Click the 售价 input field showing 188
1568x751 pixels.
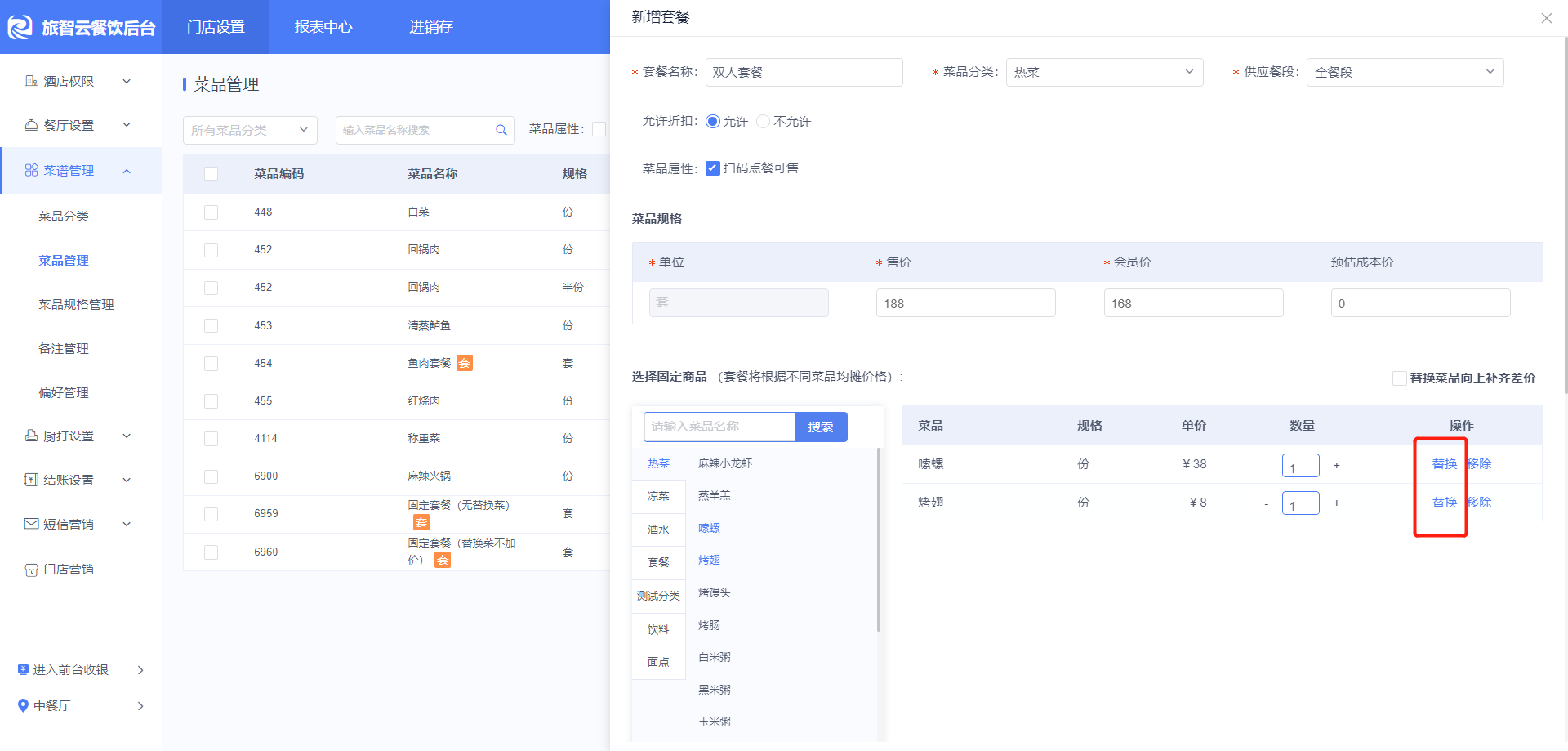(x=966, y=303)
